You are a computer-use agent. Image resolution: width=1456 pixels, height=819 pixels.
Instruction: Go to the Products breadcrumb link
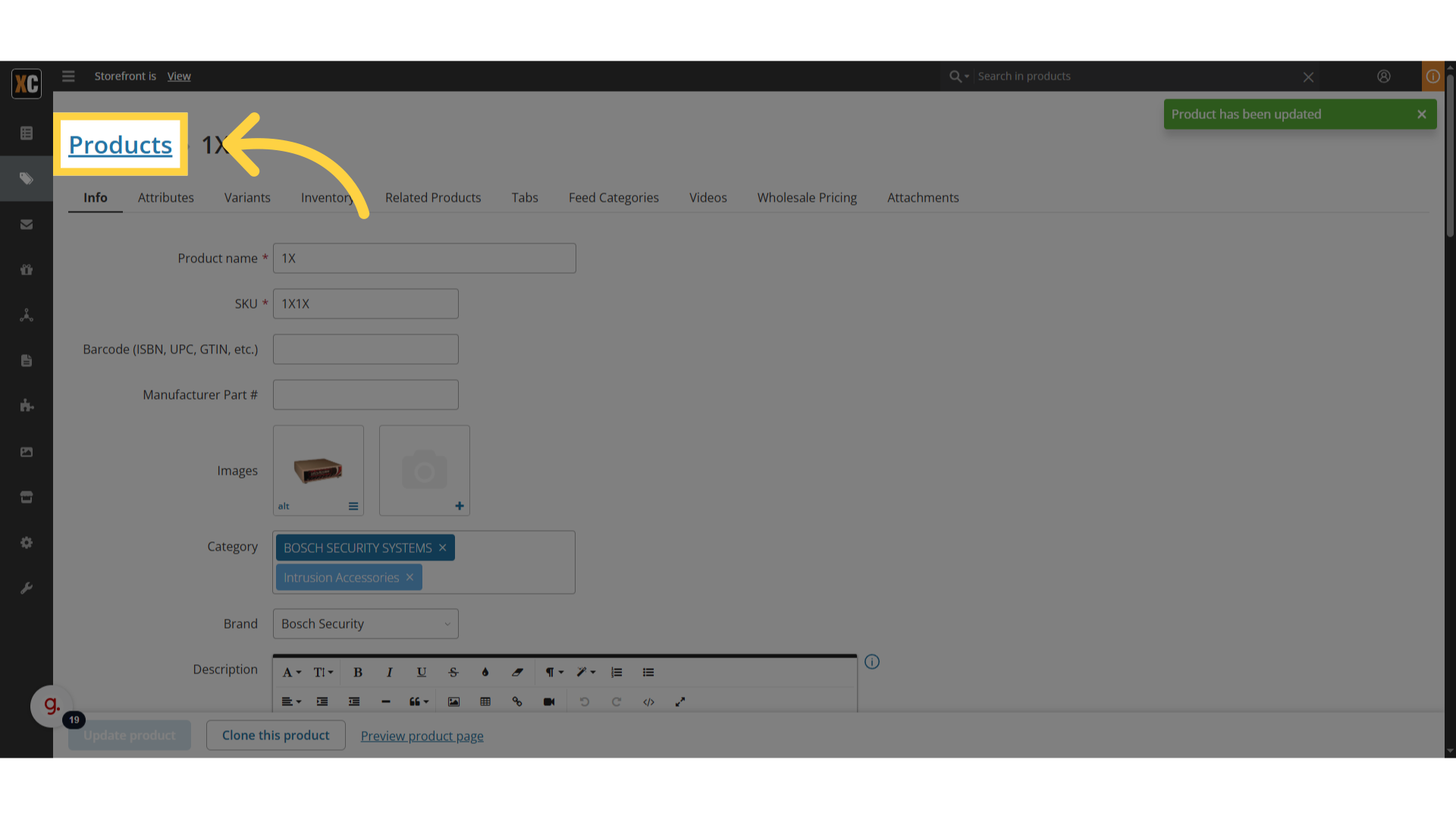pyautogui.click(x=121, y=144)
